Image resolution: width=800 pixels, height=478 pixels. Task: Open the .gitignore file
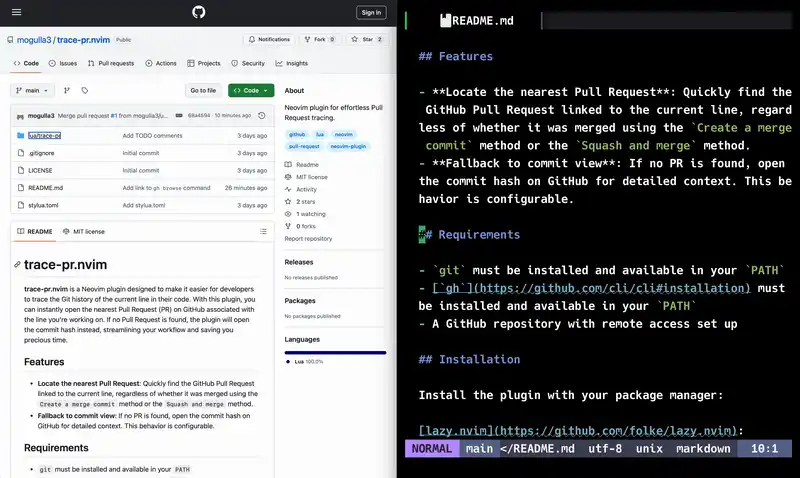coord(41,153)
